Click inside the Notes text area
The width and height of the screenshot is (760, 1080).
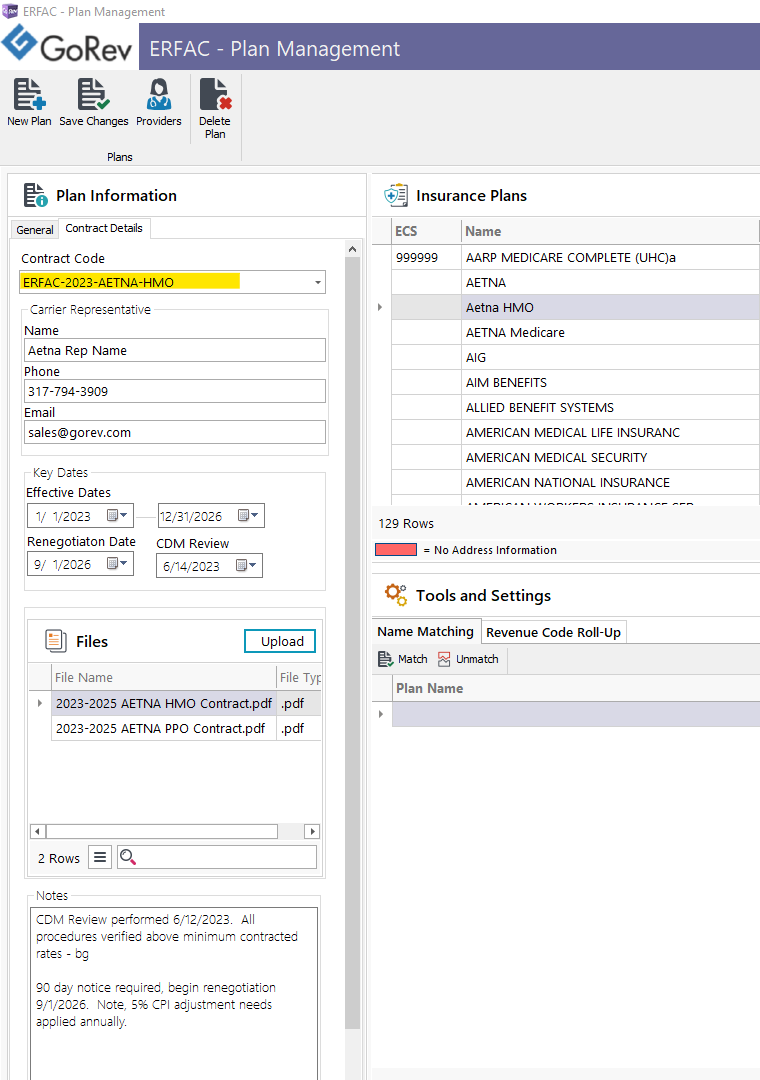pyautogui.click(x=174, y=992)
